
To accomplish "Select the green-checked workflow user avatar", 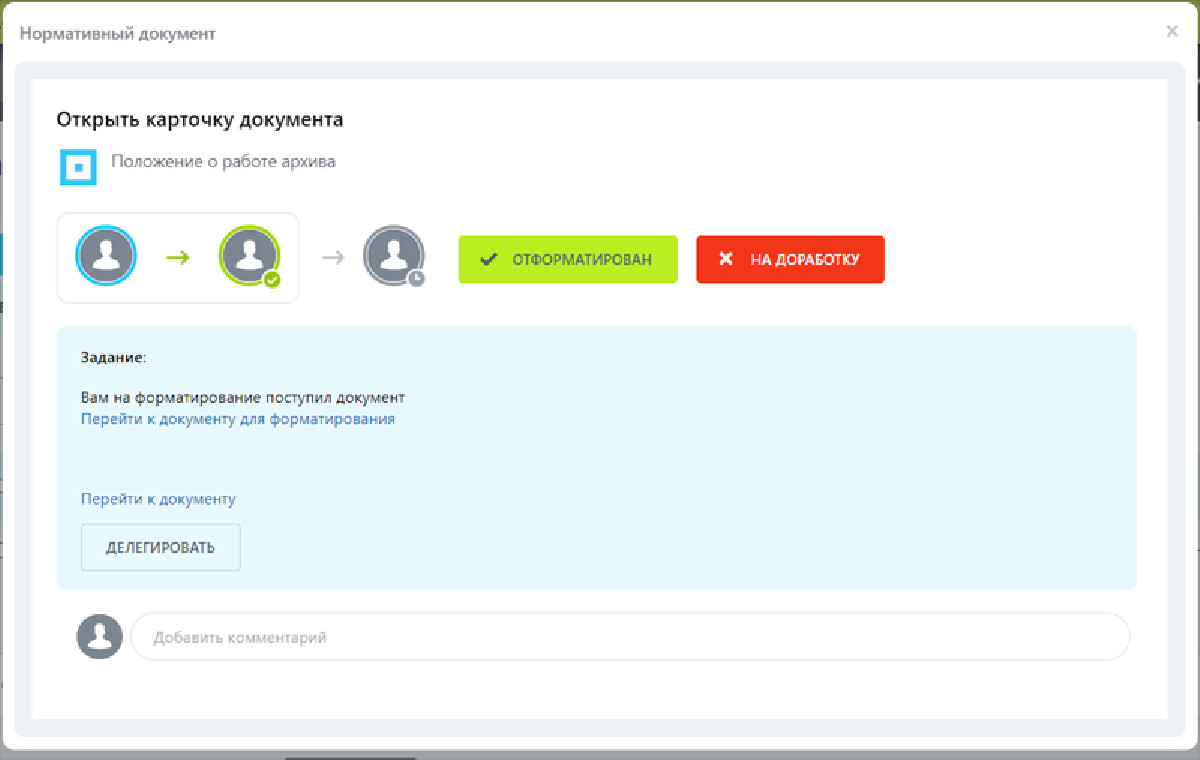I will click(x=250, y=256).
